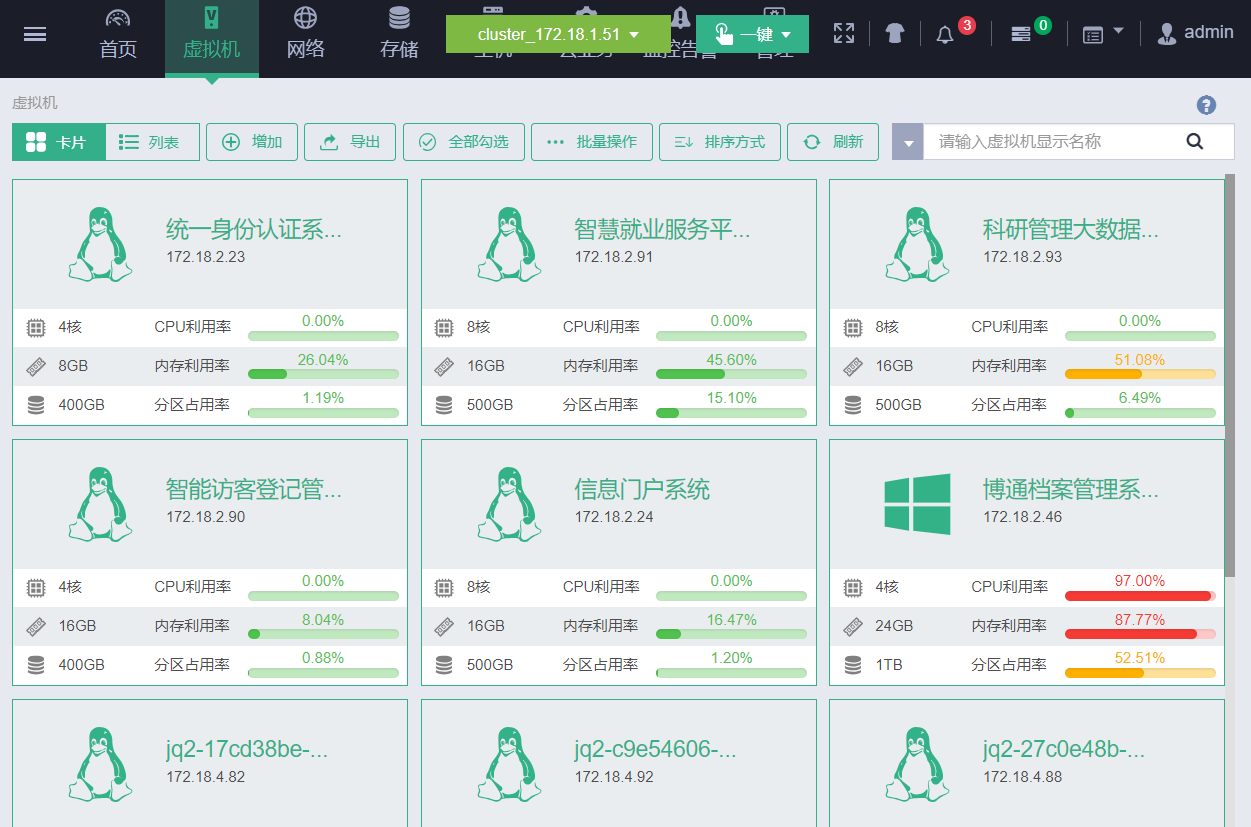Expand the cluster_172.18.1.51 dropdown
1251x827 pixels.
[x=558, y=35]
